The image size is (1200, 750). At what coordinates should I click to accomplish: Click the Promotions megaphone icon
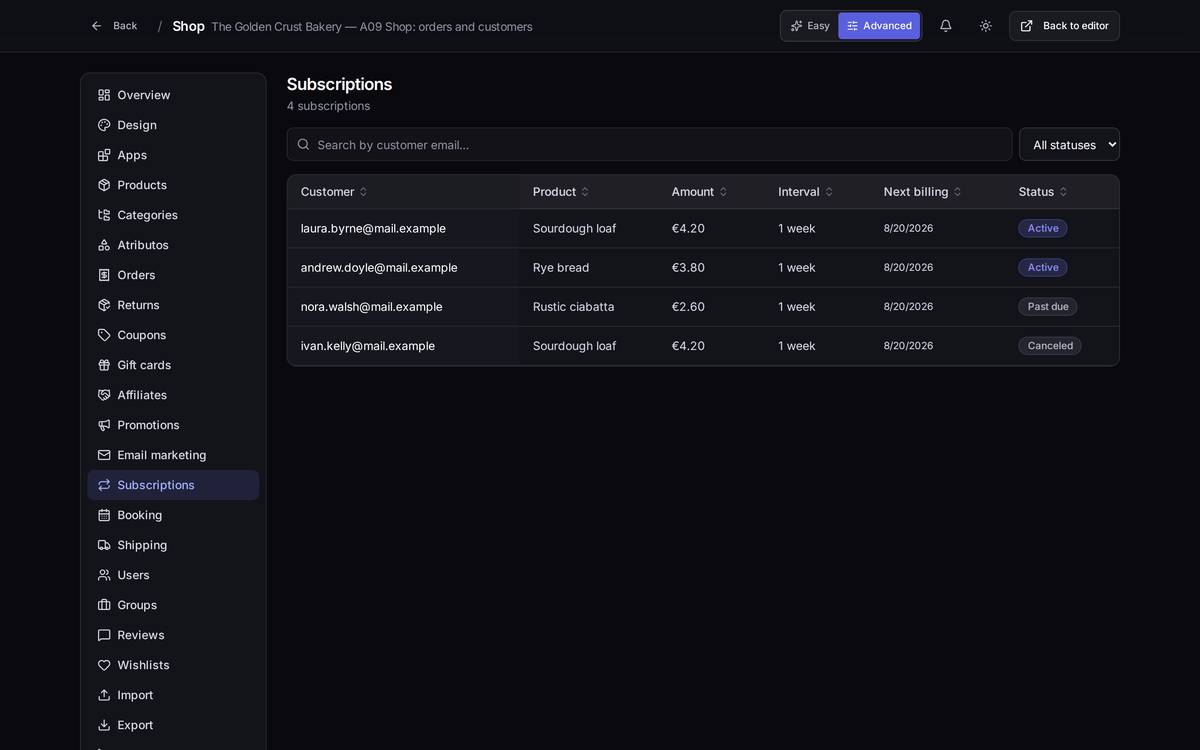104,425
